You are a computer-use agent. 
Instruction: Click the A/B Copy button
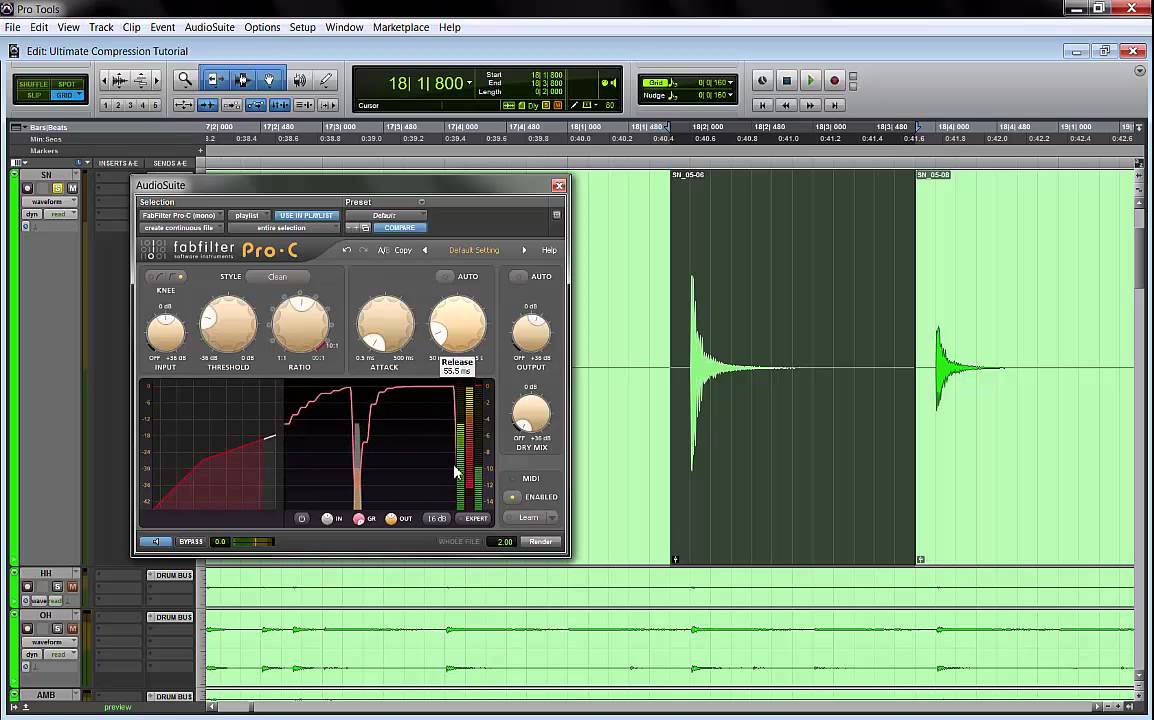pos(395,250)
